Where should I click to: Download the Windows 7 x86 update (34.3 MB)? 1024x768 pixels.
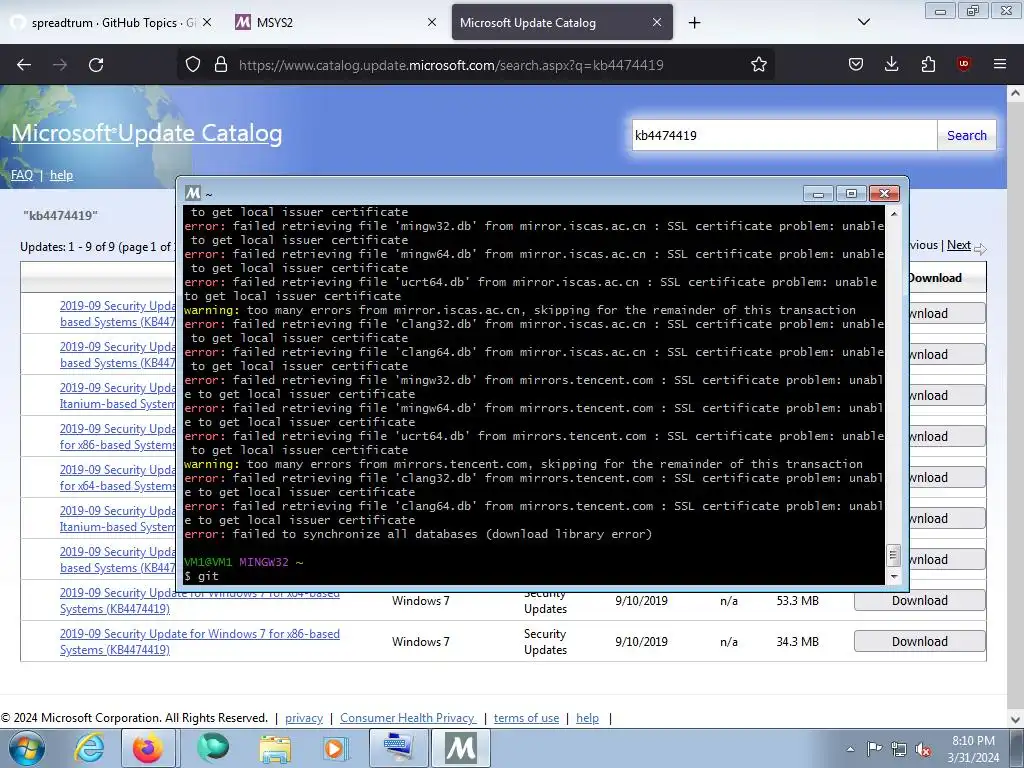click(x=920, y=641)
